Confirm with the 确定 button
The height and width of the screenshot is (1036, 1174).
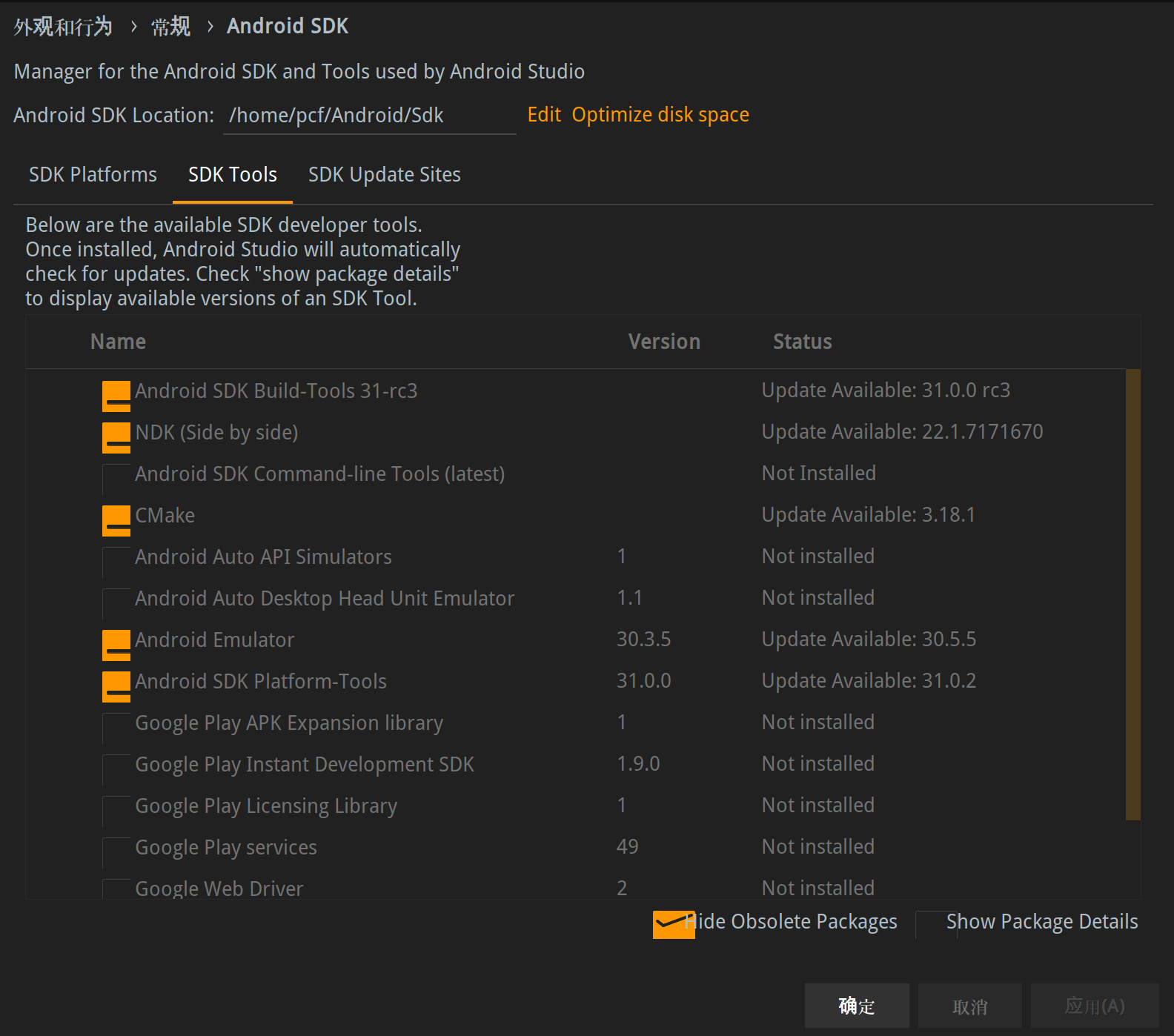857,1006
